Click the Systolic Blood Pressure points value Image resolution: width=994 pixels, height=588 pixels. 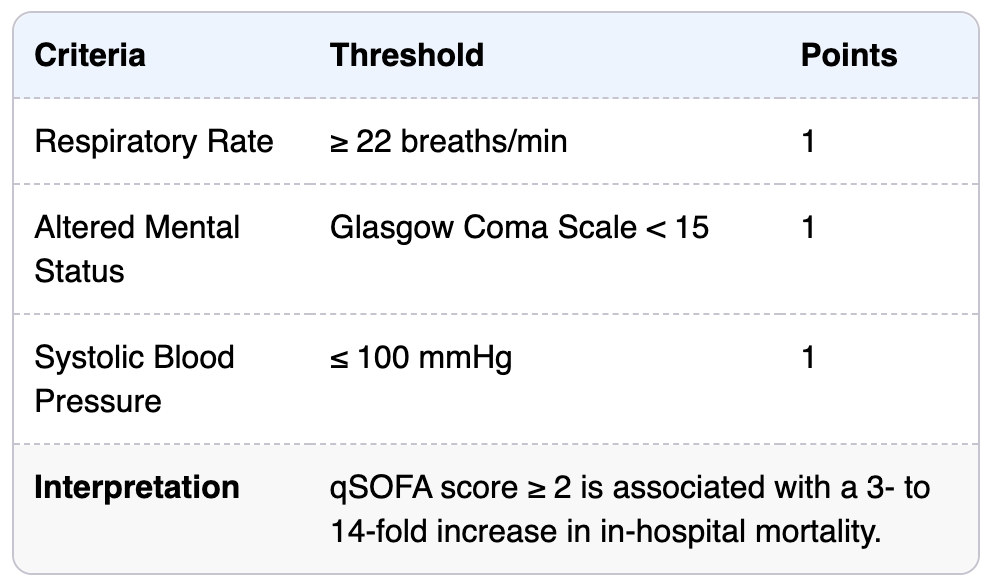click(808, 357)
